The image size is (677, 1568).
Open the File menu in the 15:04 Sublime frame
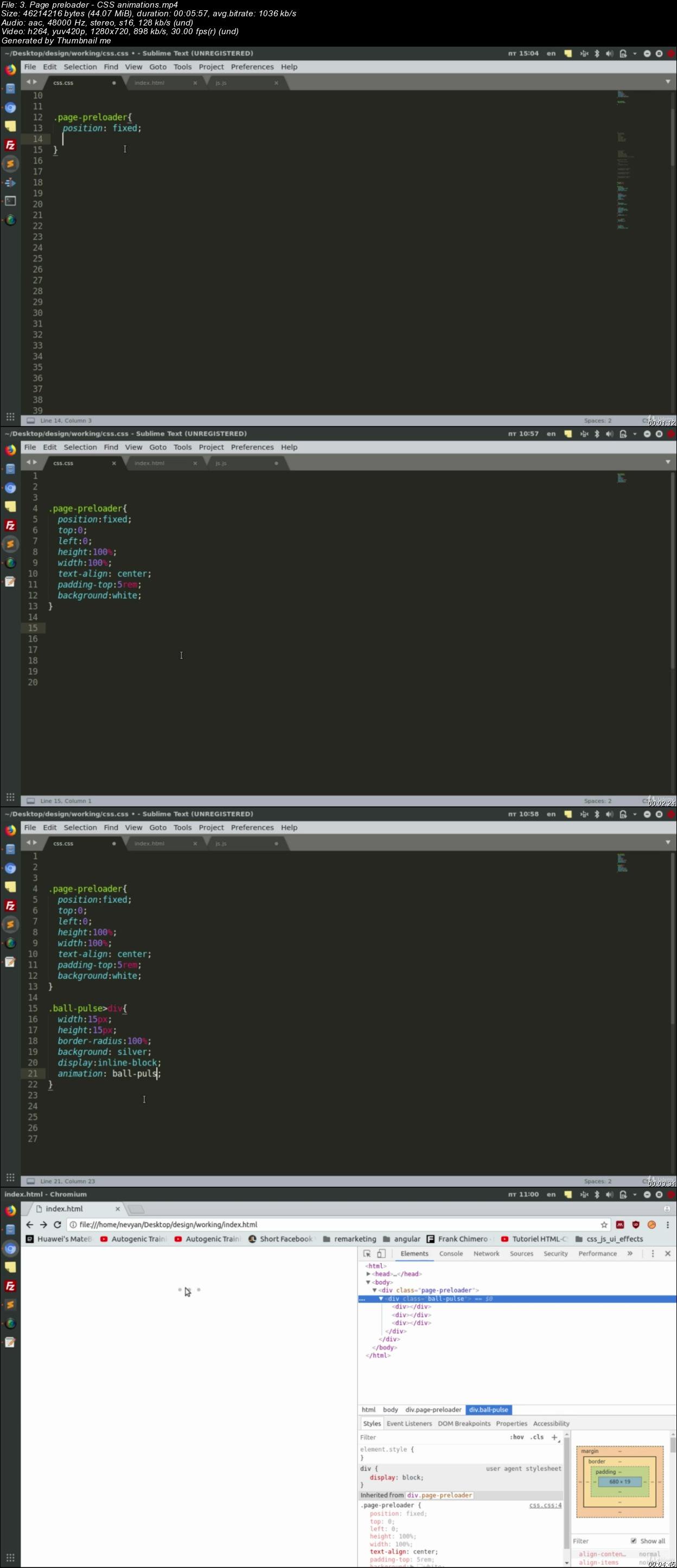click(x=30, y=67)
